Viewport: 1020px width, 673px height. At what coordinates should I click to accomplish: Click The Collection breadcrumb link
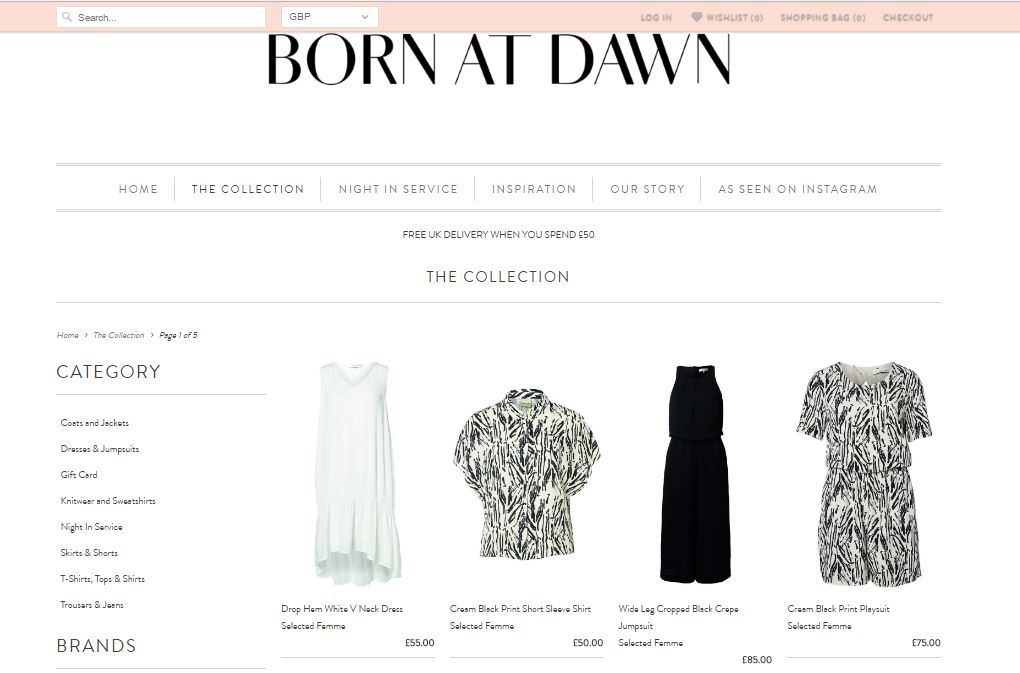point(118,336)
